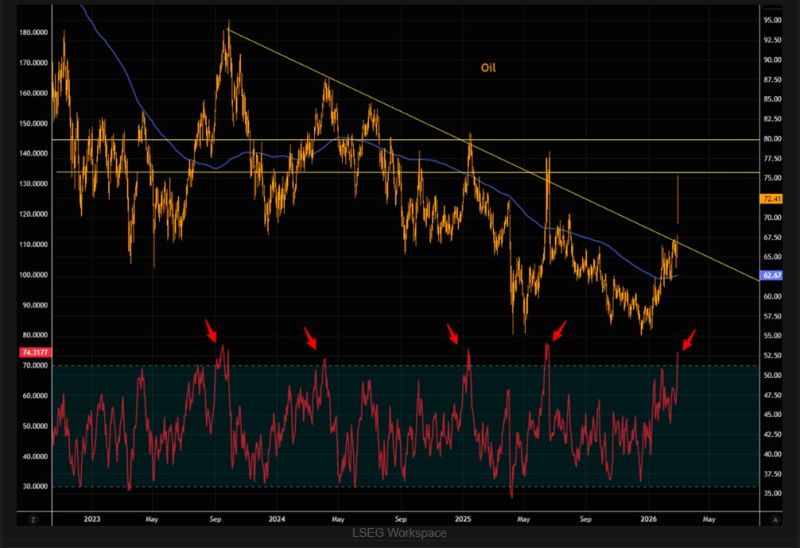Select the blue 62.67 moving average tag

click(x=771, y=276)
